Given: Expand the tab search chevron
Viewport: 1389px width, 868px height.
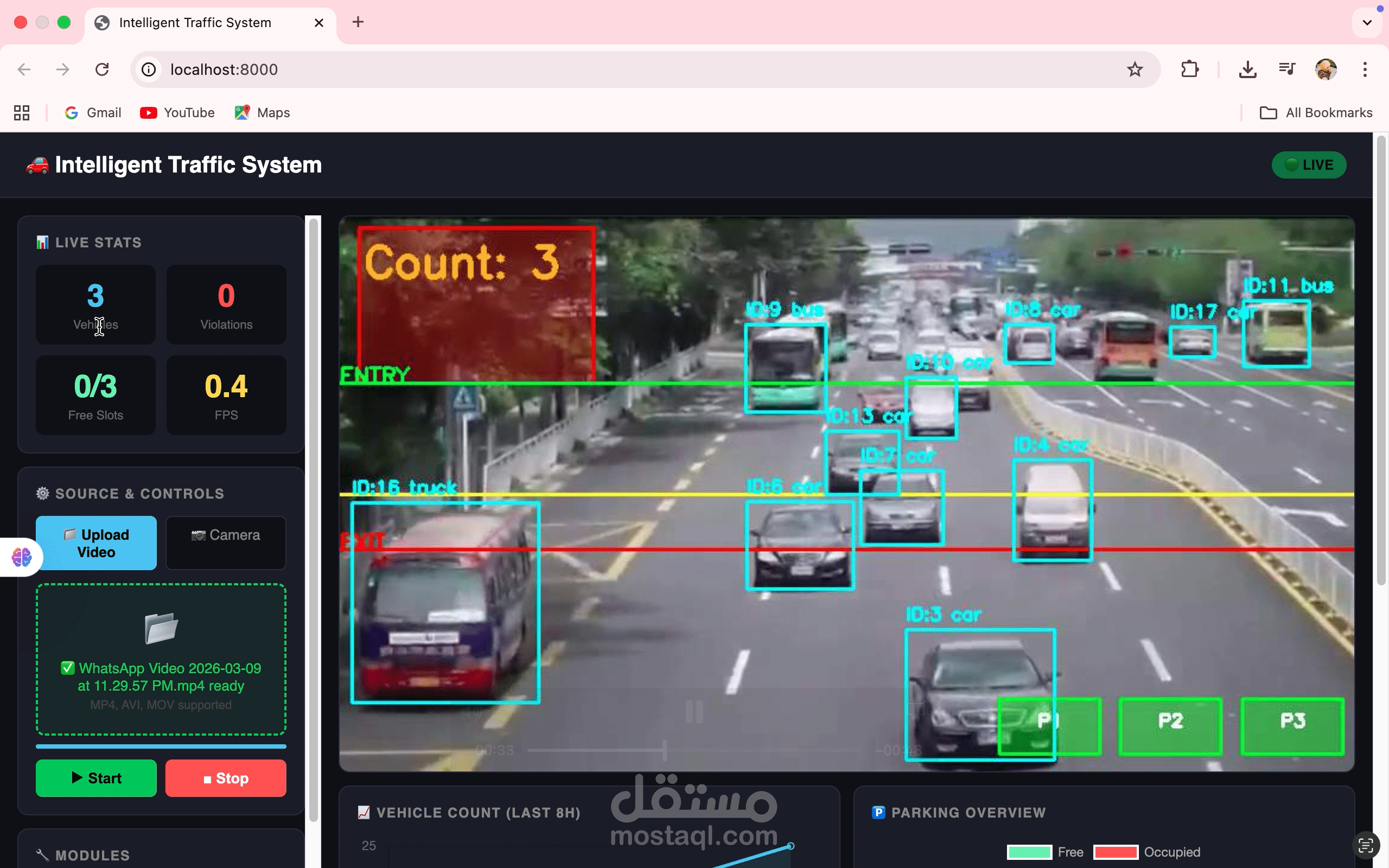Looking at the screenshot, I should click(x=1367, y=23).
